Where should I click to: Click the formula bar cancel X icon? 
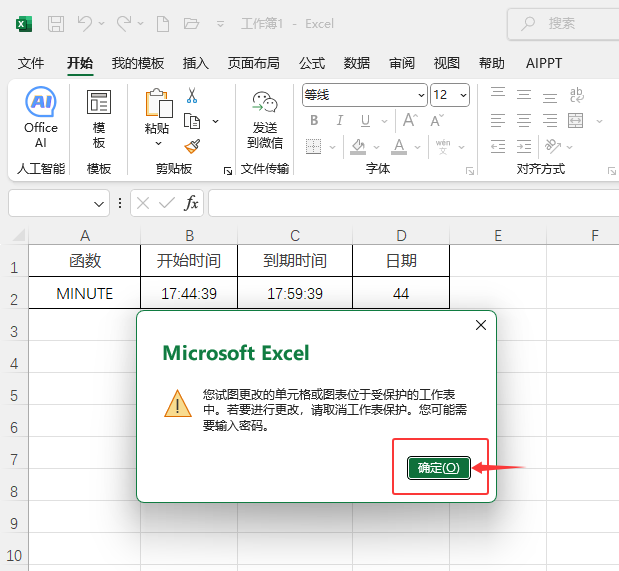[143, 203]
